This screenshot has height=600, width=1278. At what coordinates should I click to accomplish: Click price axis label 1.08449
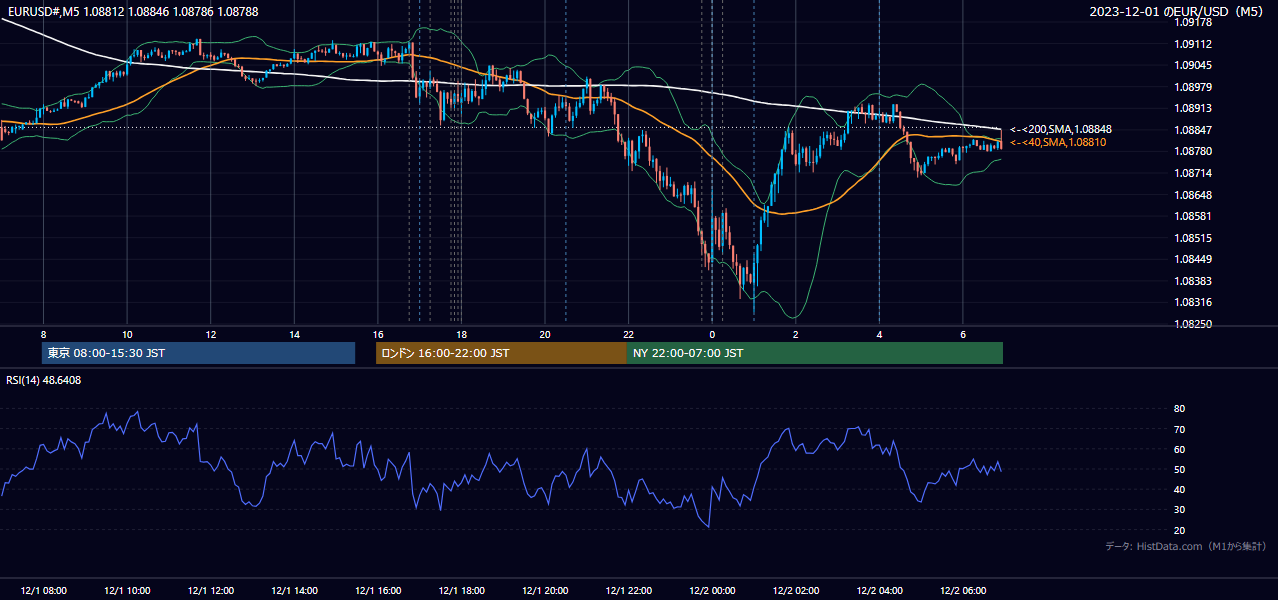tap(1192, 259)
